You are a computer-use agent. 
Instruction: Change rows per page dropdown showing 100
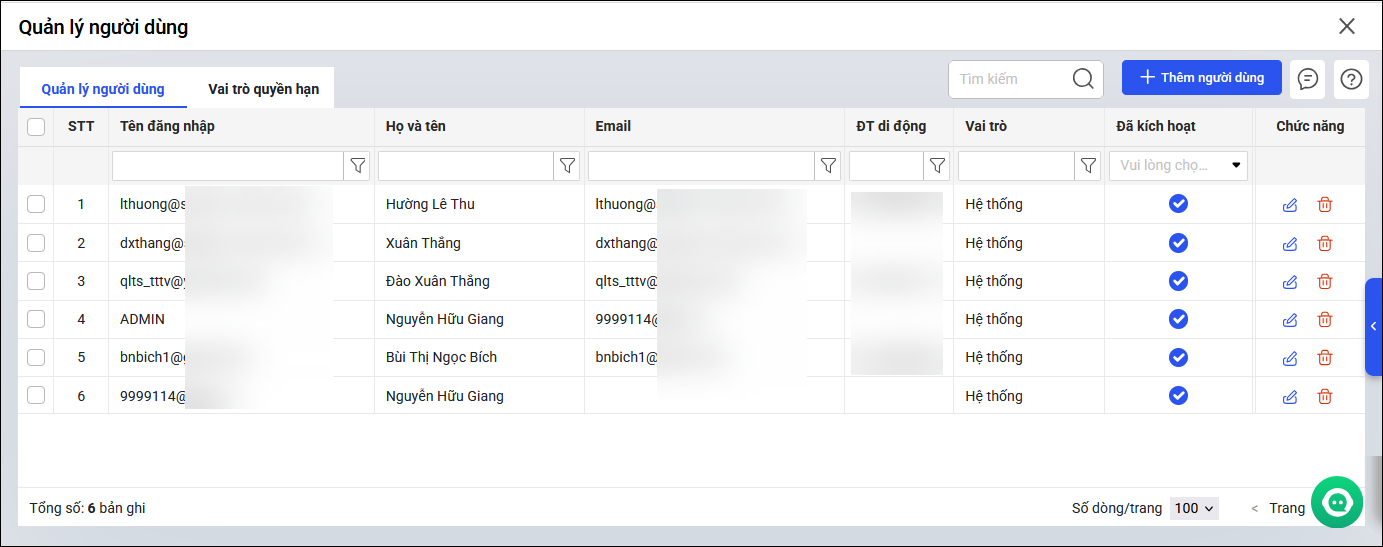point(1195,508)
